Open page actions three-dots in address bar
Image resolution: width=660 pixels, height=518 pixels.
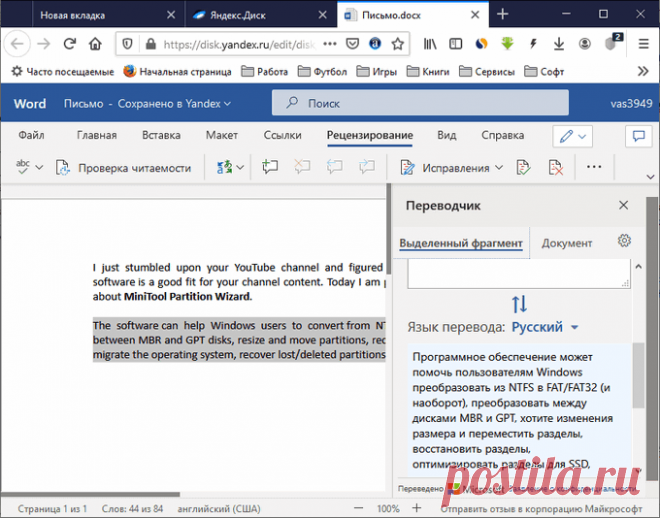(330, 44)
